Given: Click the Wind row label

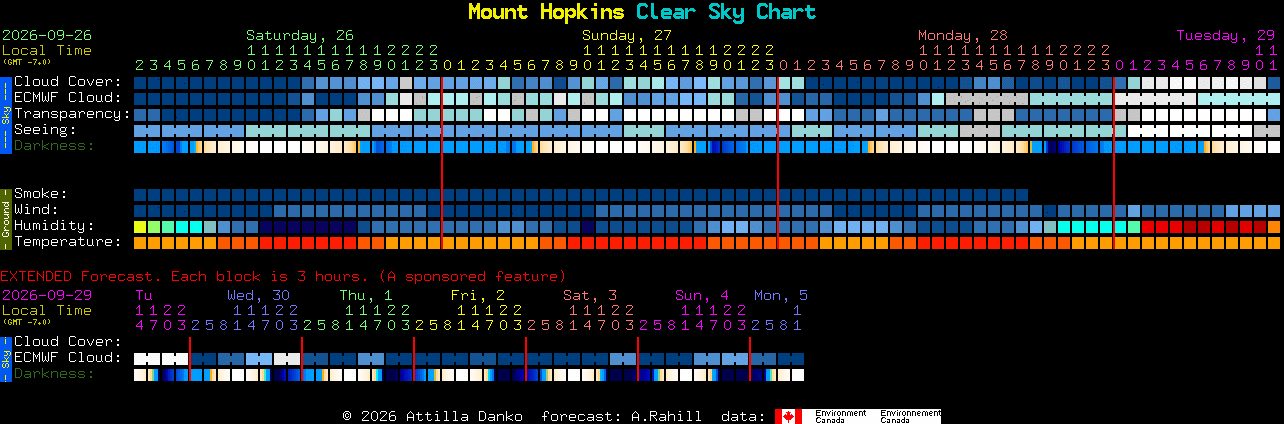Looking at the screenshot, I should point(37,210).
